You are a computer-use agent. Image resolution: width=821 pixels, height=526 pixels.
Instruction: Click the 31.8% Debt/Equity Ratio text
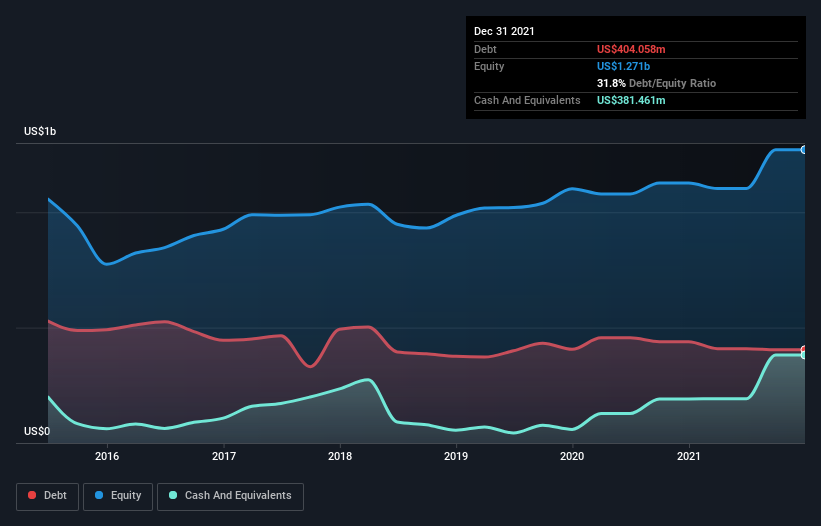pos(656,83)
